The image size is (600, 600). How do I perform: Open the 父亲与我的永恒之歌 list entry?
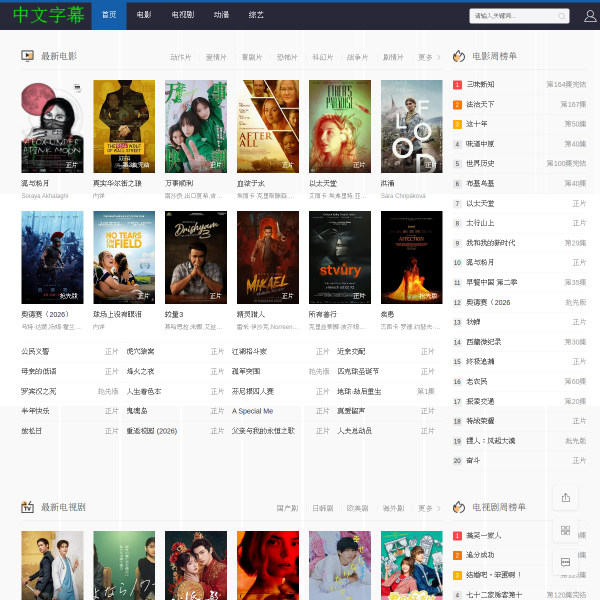click(263, 431)
